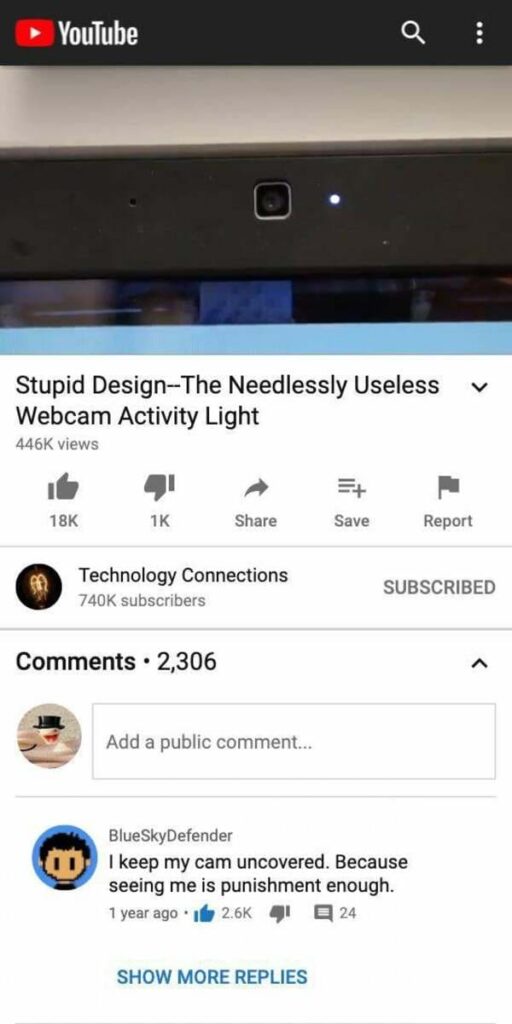Collapse the Comments section chevron
This screenshot has width=512, height=1024.
479,664
